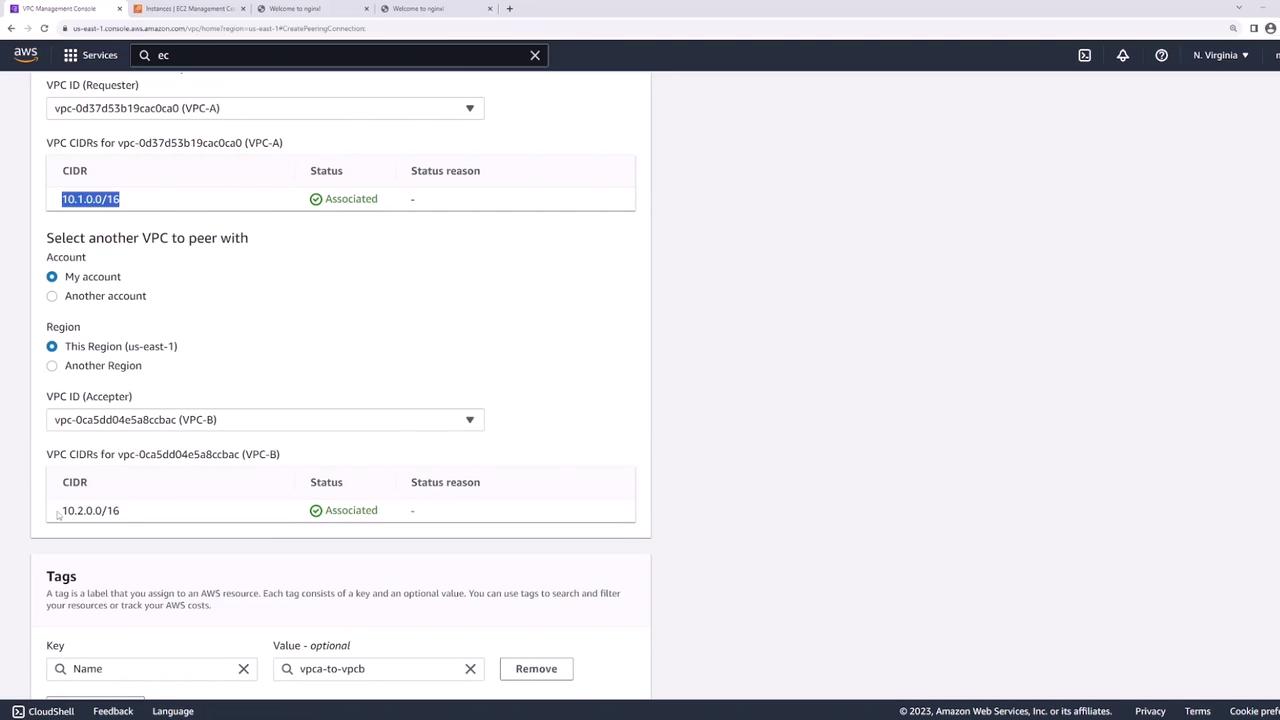Screen dimensions: 1280x720
Task: Switch to the EC2 Instances browser tab
Action: click(x=188, y=9)
